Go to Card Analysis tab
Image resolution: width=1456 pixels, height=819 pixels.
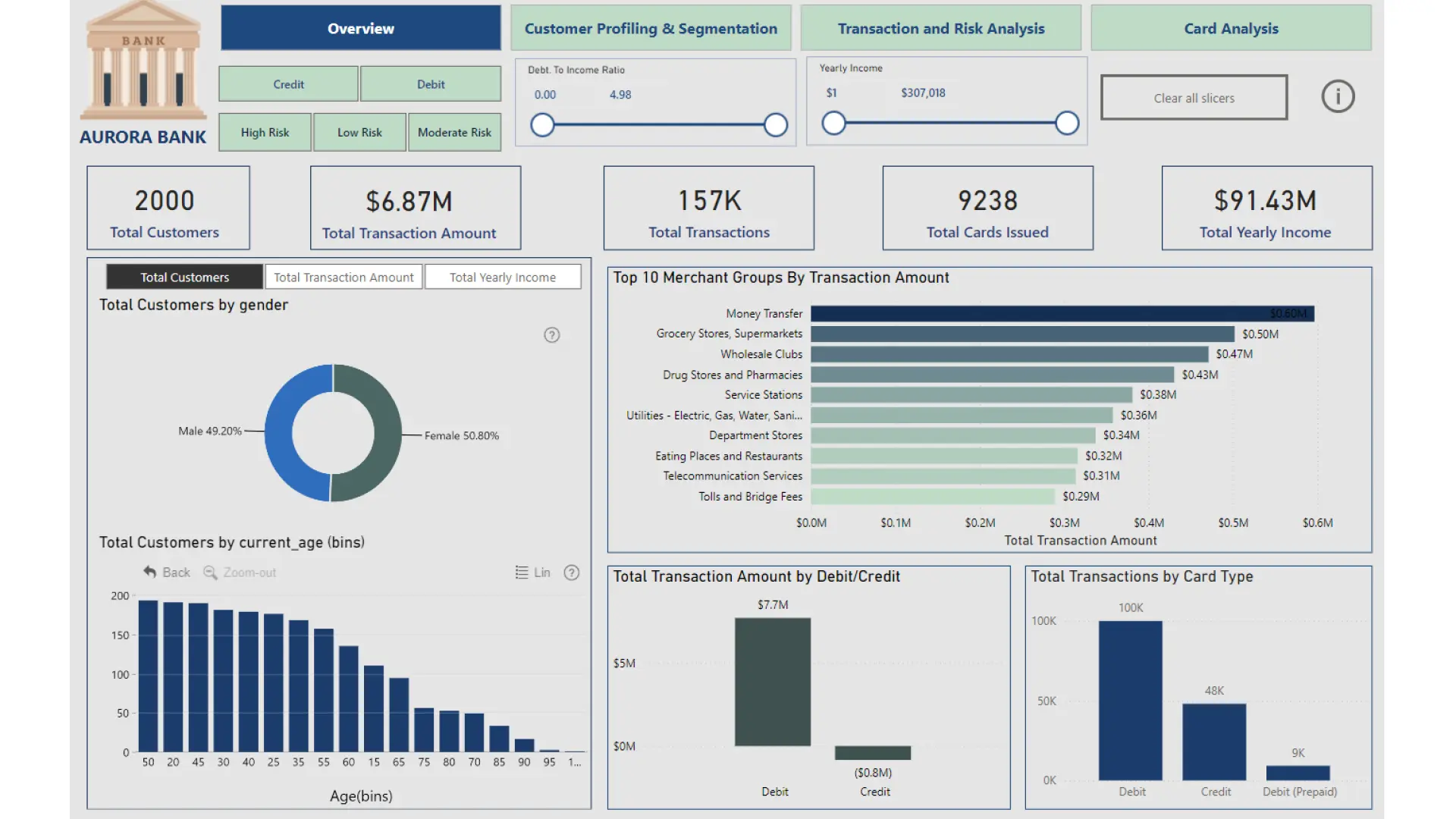coord(1232,28)
